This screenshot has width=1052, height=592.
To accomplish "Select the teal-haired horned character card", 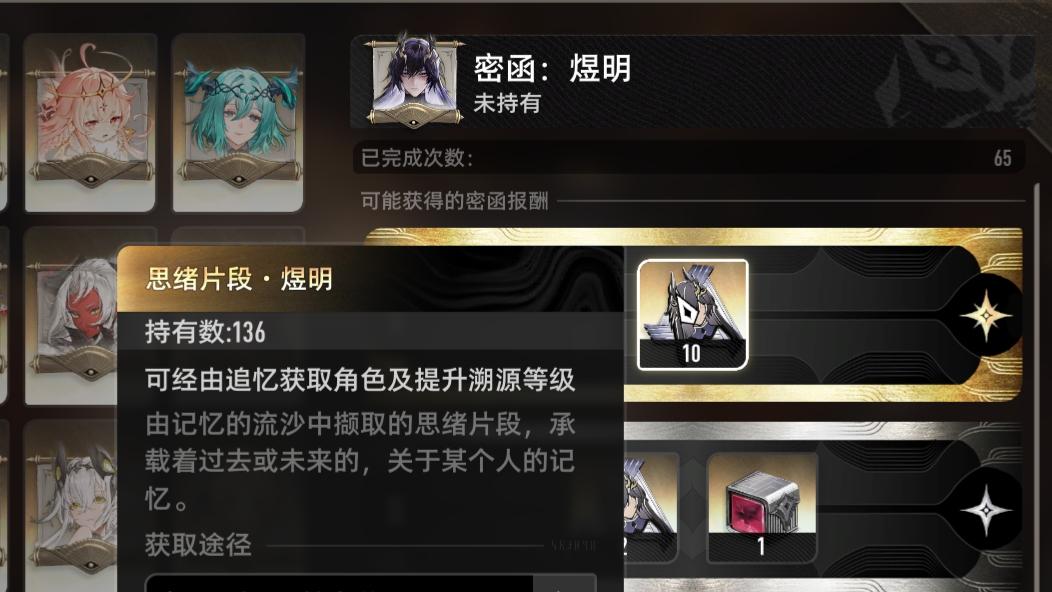I will tap(238, 123).
